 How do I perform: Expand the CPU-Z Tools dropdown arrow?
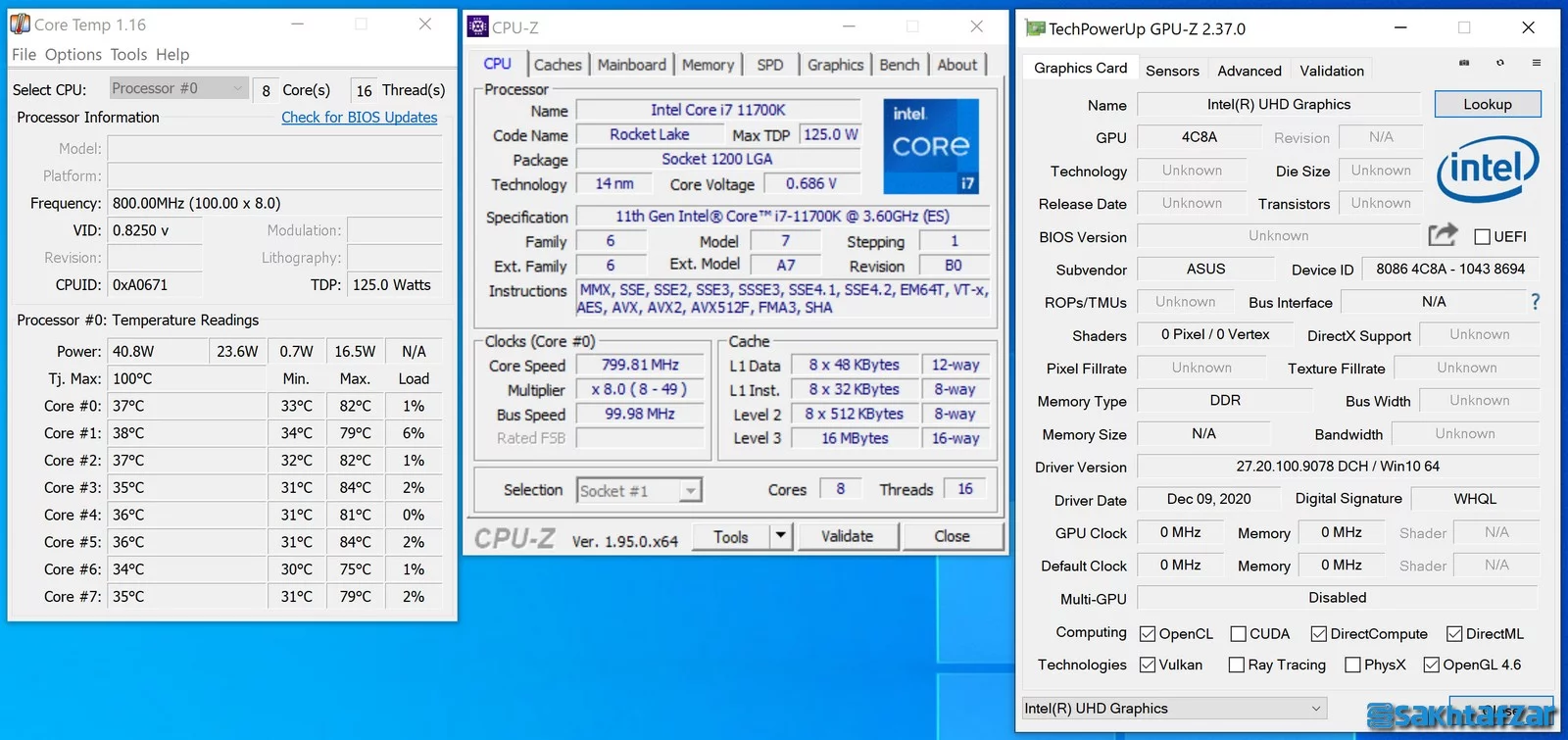[780, 536]
